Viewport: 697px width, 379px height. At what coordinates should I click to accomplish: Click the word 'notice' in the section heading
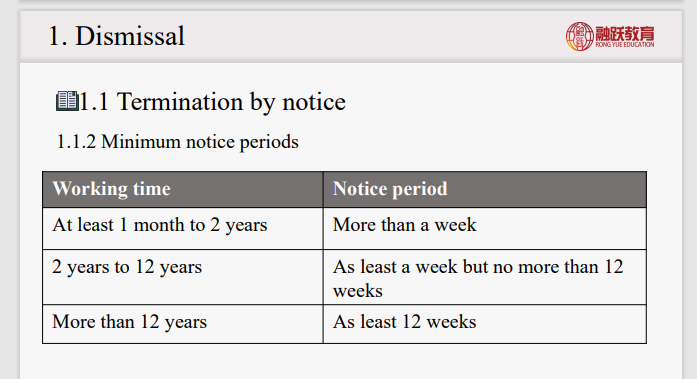tap(314, 102)
